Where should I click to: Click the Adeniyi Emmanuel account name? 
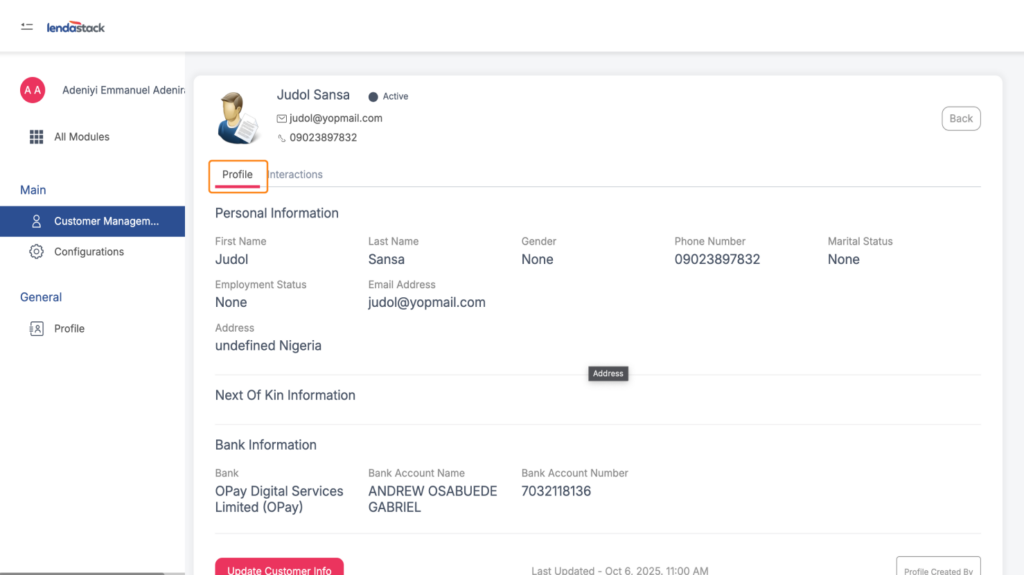pyautogui.click(x=123, y=90)
